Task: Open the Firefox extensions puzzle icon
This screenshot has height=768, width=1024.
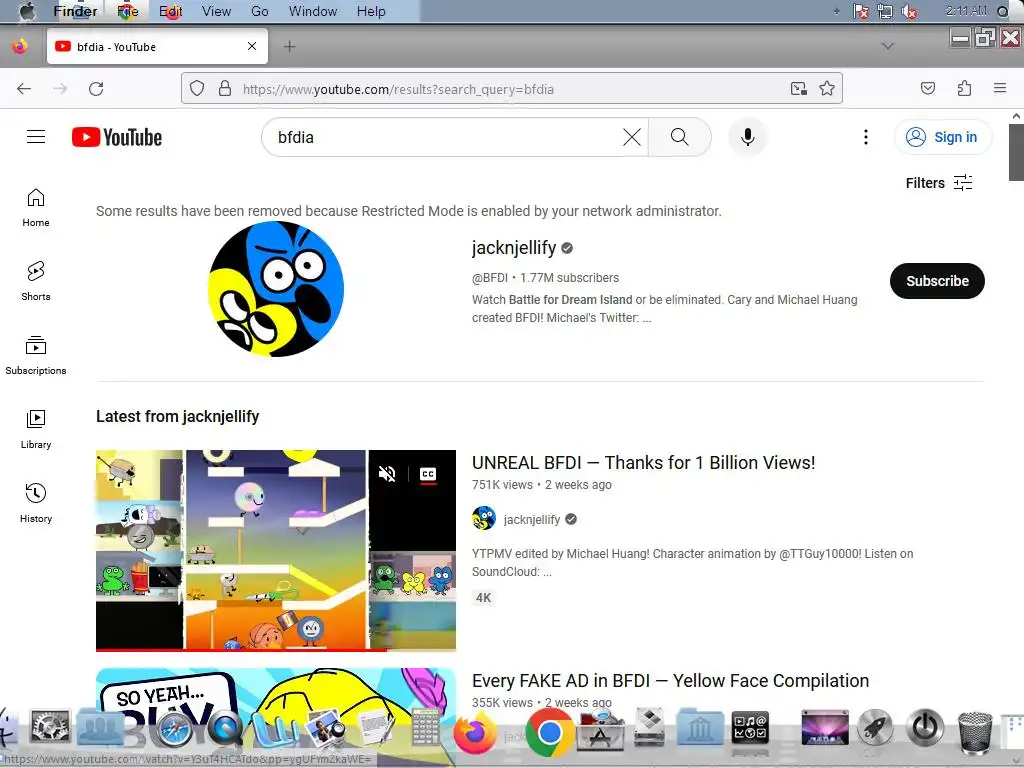Action: coord(965,88)
